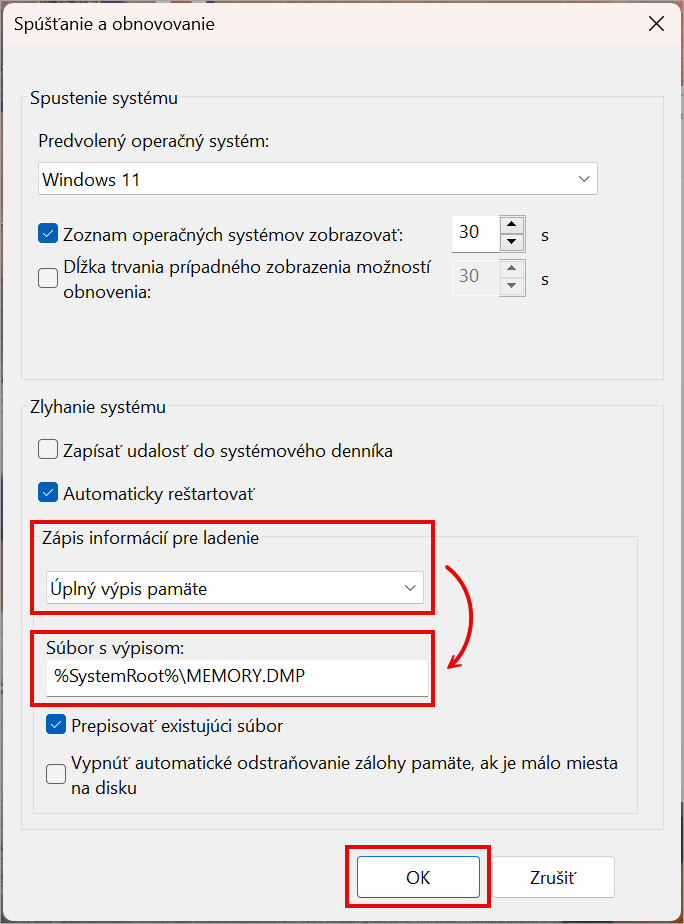Click the up arrow of the recovery options time spinner

(511, 269)
